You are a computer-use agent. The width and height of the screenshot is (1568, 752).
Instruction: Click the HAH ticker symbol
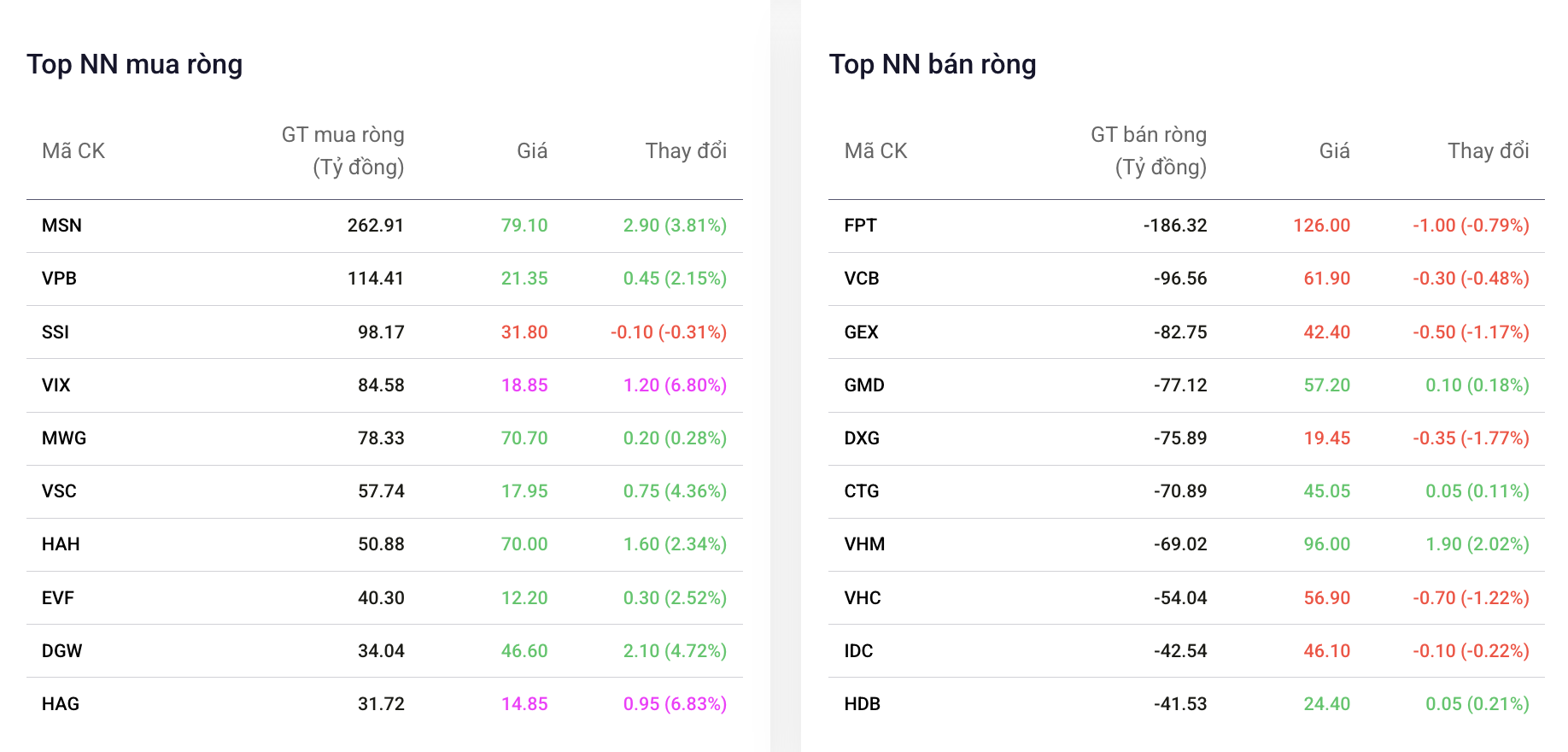(x=61, y=544)
